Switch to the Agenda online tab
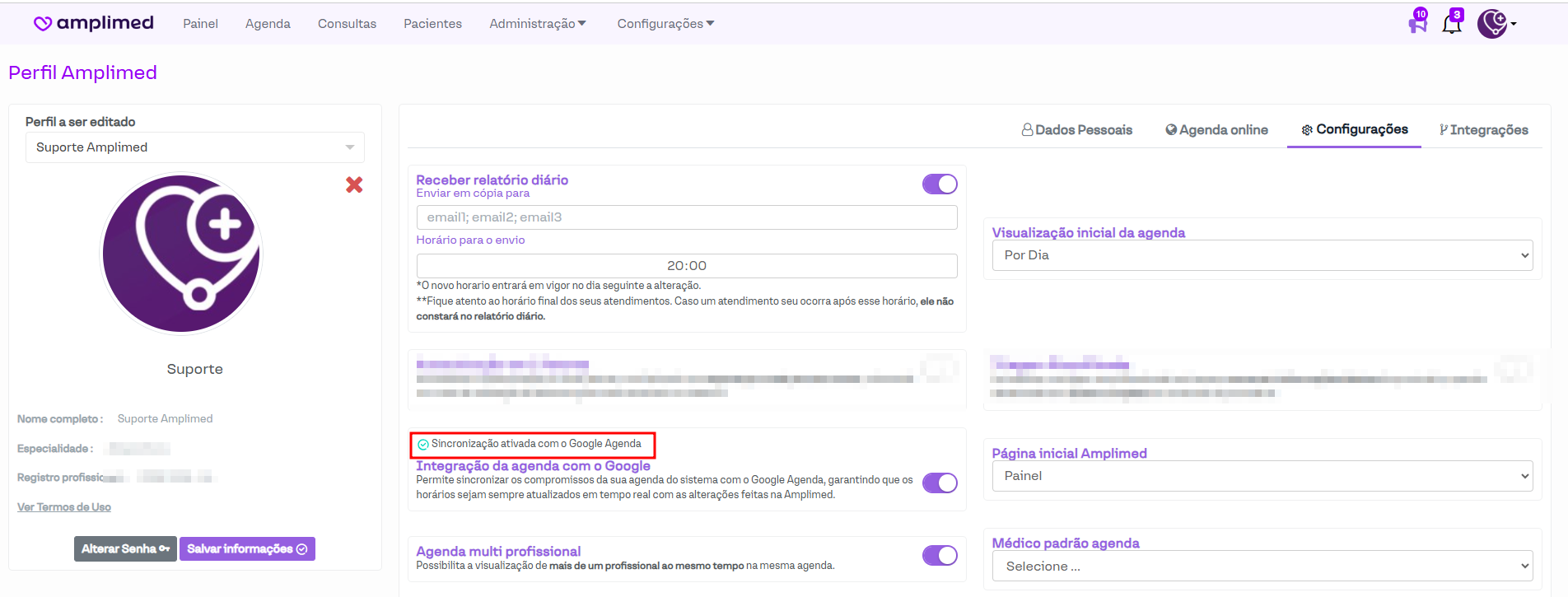 [1216, 130]
